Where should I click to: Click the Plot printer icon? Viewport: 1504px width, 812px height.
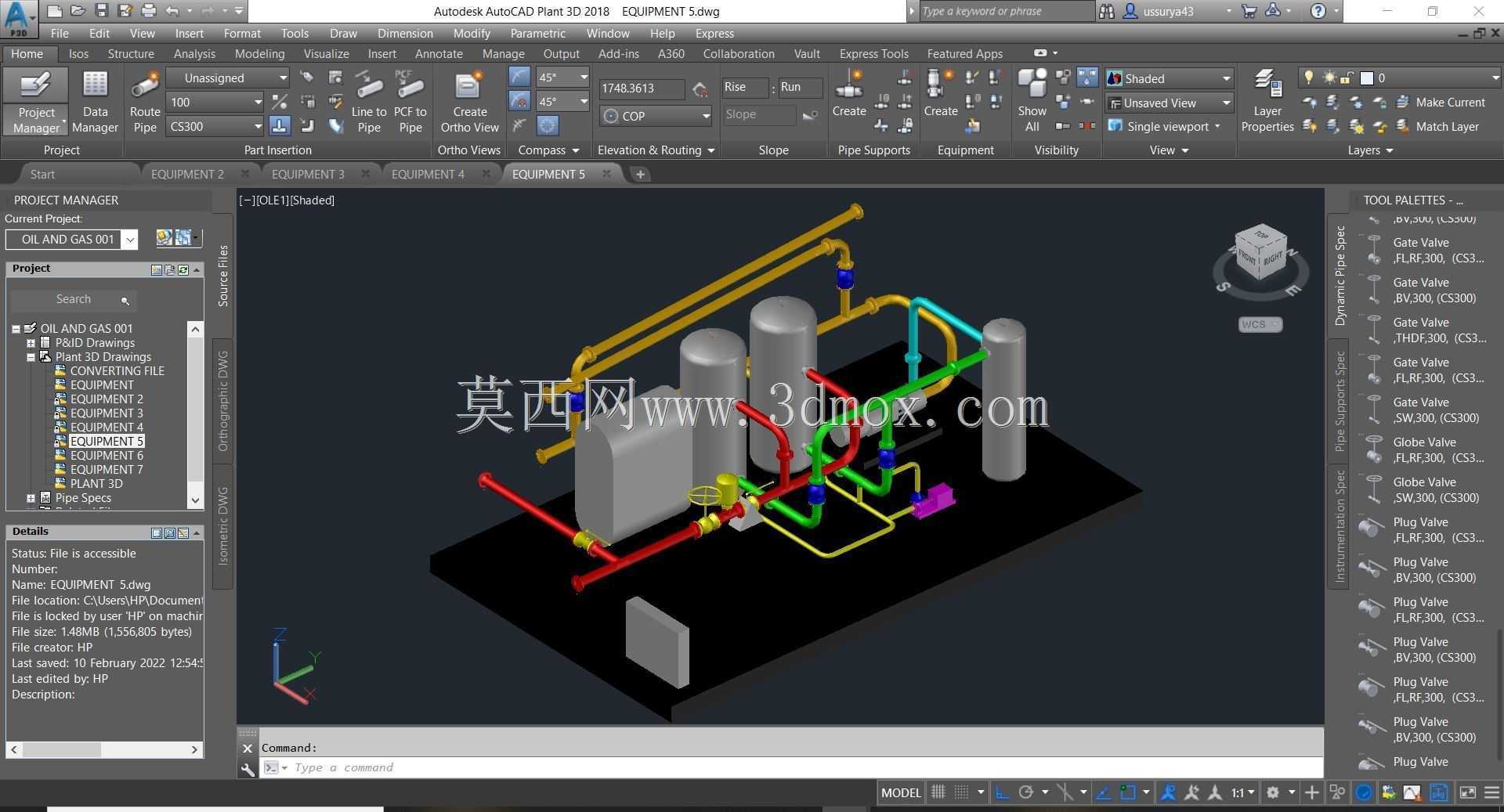coord(149,11)
